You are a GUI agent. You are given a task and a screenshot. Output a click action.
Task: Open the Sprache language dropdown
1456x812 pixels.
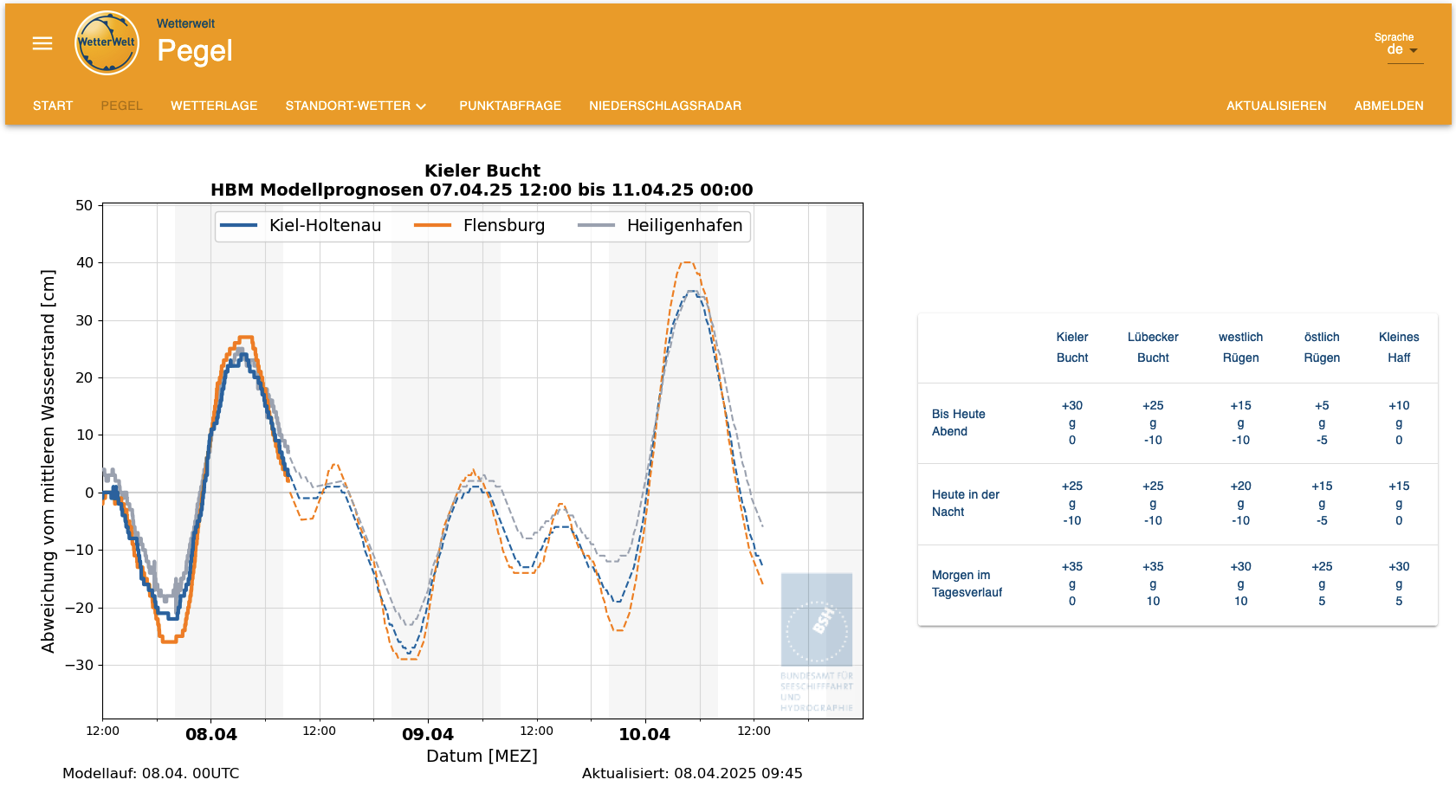point(1402,50)
